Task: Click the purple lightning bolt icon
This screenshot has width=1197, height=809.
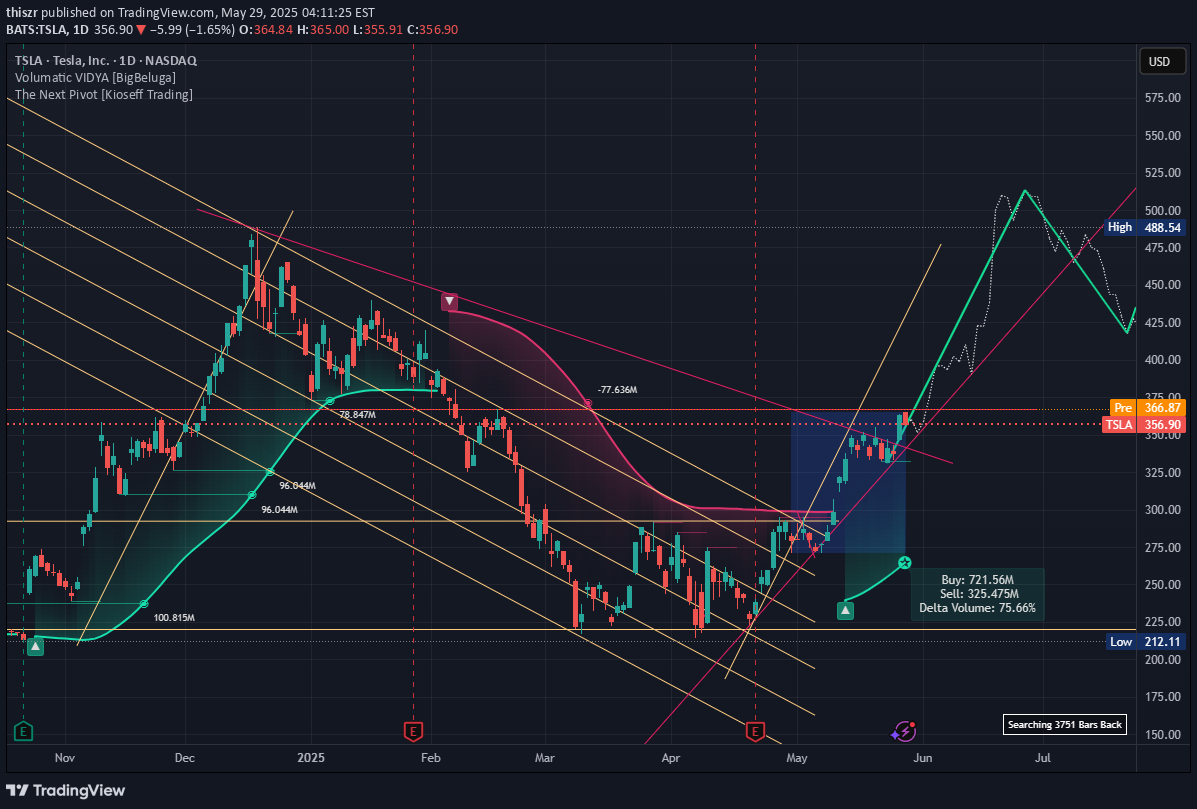Action: (903, 731)
